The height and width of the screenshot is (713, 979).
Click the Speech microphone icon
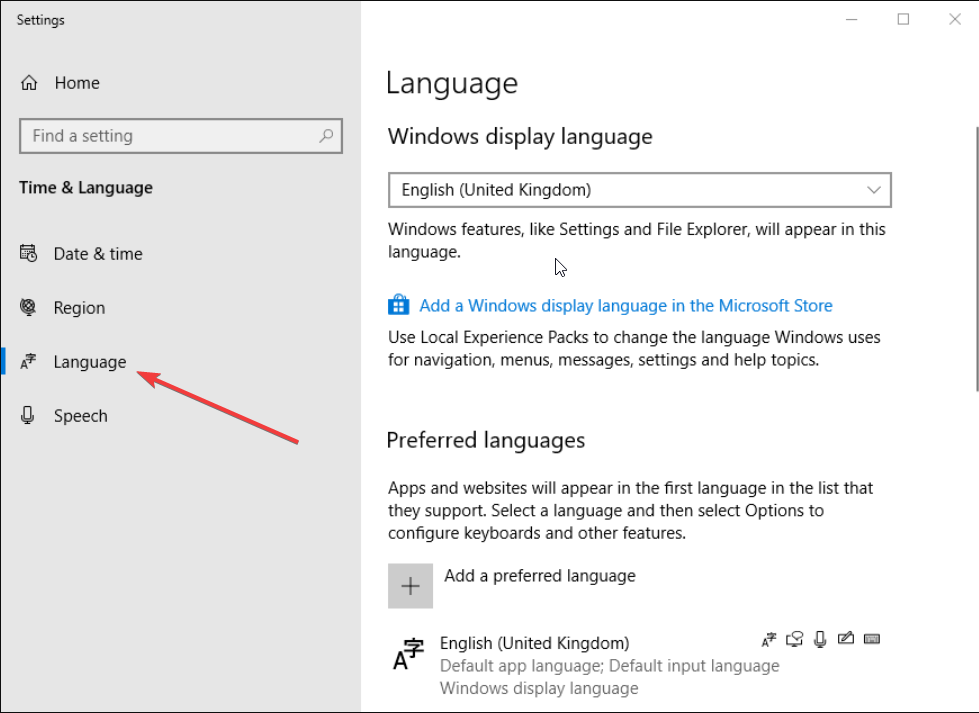pos(27,415)
